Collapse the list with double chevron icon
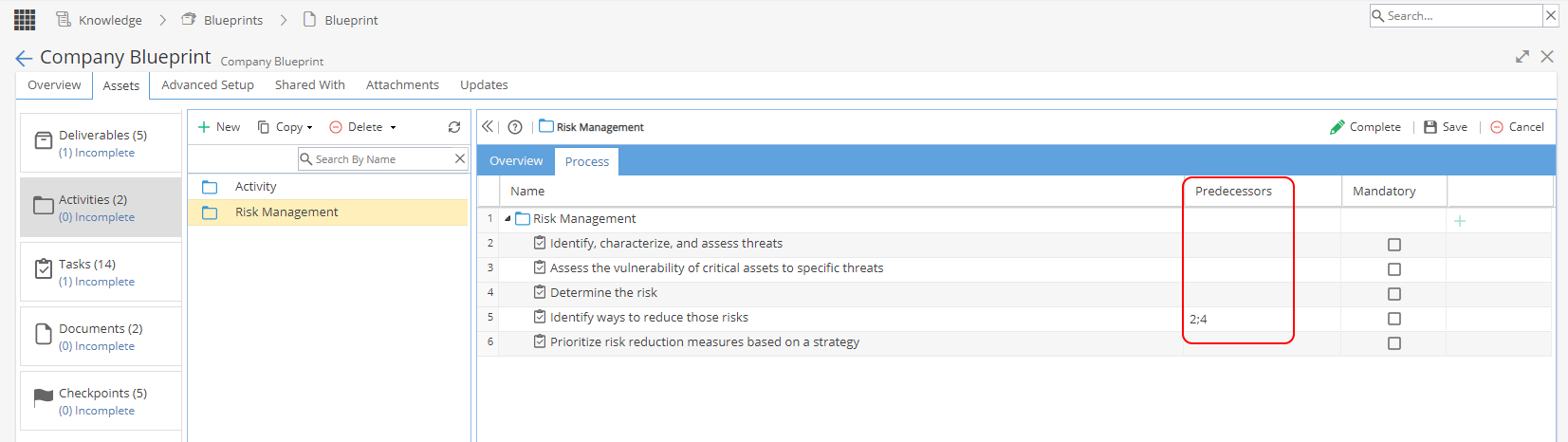1568x442 pixels. (x=487, y=126)
